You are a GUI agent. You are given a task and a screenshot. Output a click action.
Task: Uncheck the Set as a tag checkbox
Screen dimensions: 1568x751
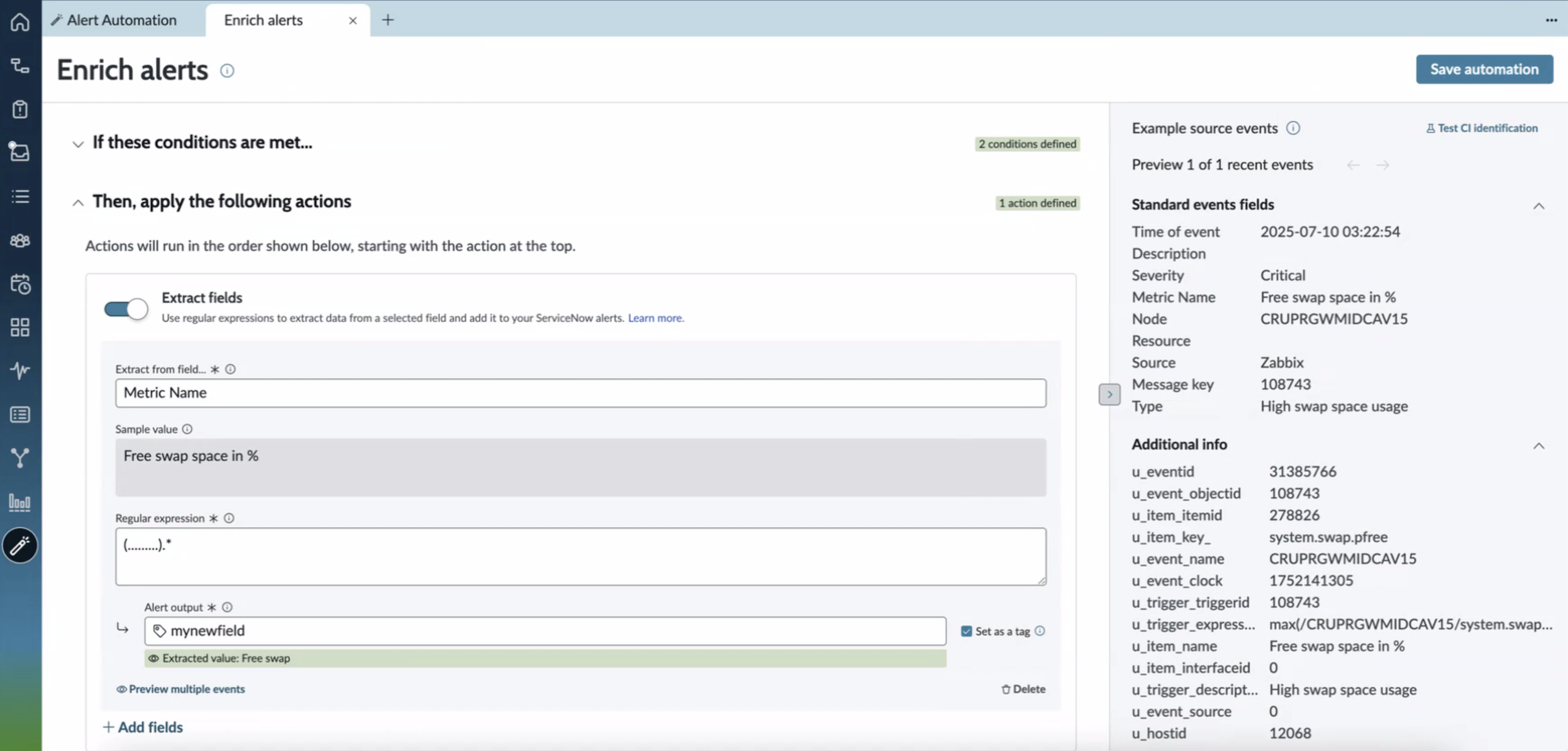pos(966,631)
